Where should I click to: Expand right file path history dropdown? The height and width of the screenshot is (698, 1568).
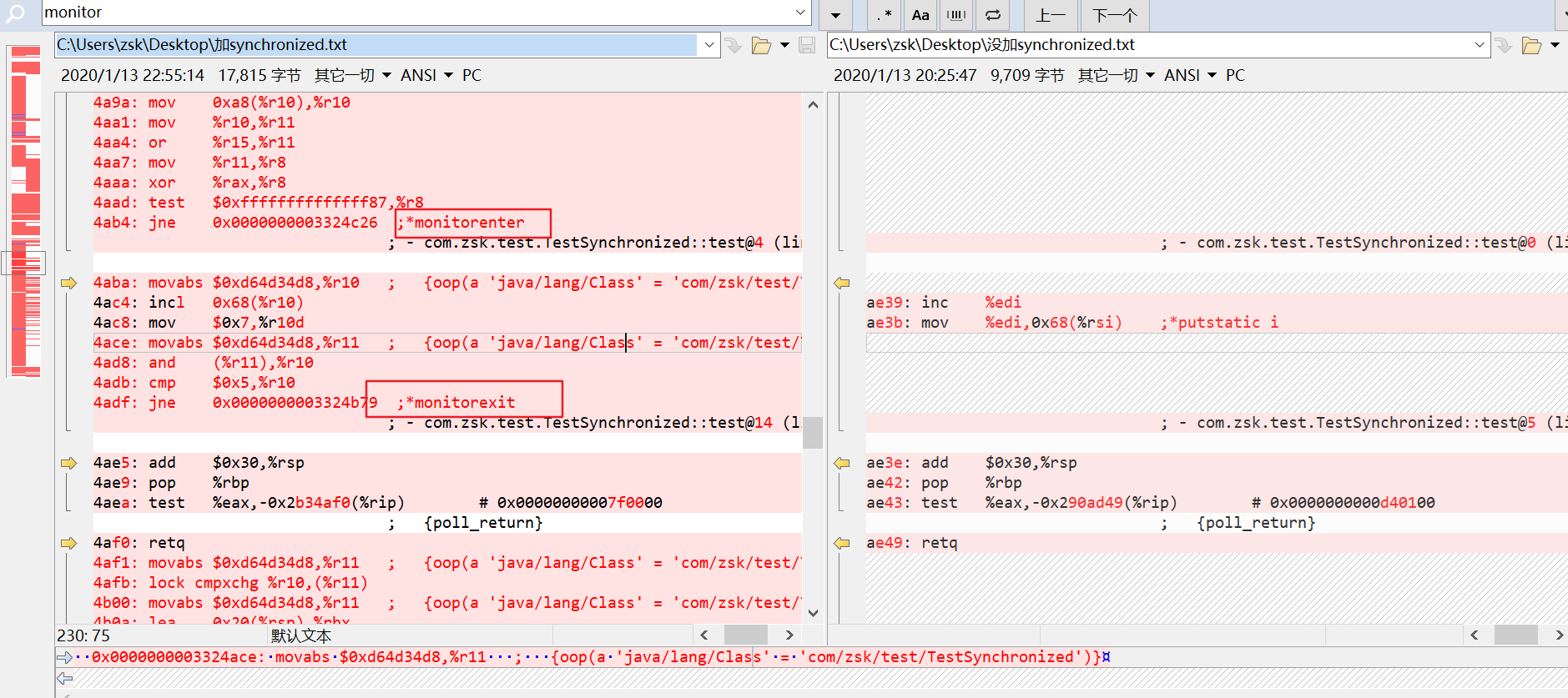1480,45
